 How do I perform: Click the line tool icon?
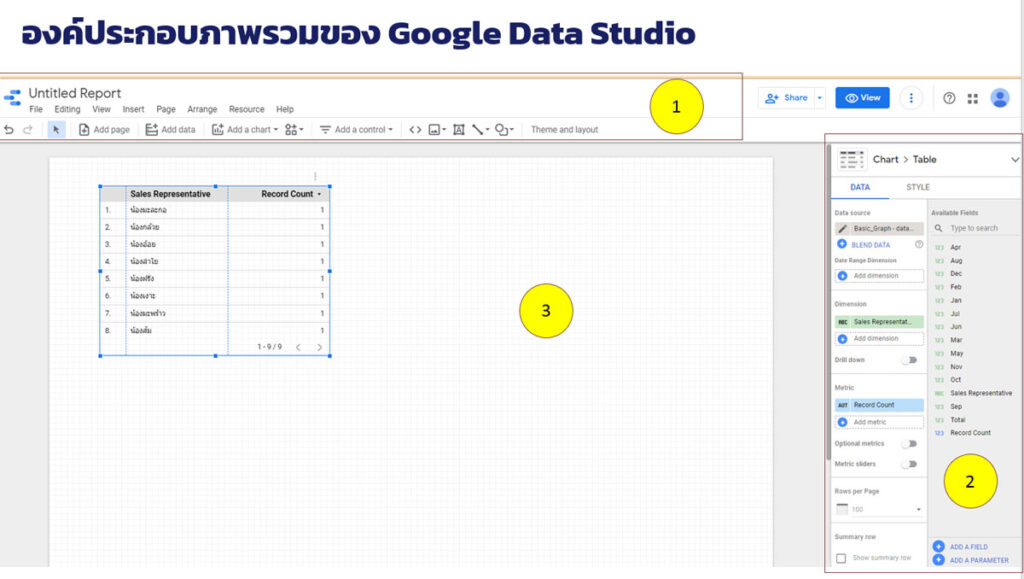point(480,130)
